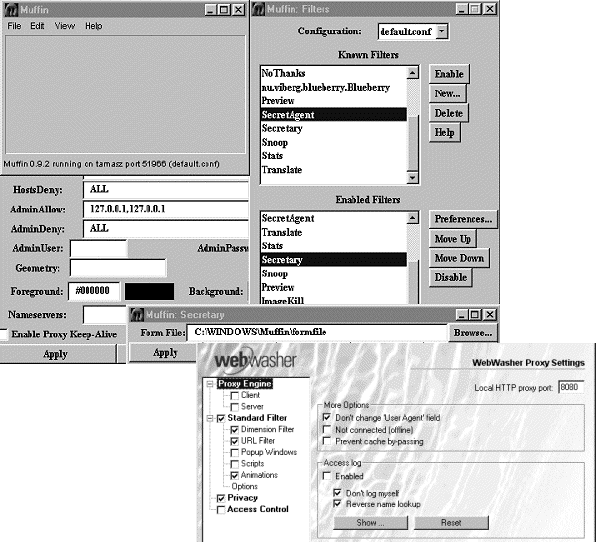
Task: Select Snoop in Known Filters list
Action: 334,143
